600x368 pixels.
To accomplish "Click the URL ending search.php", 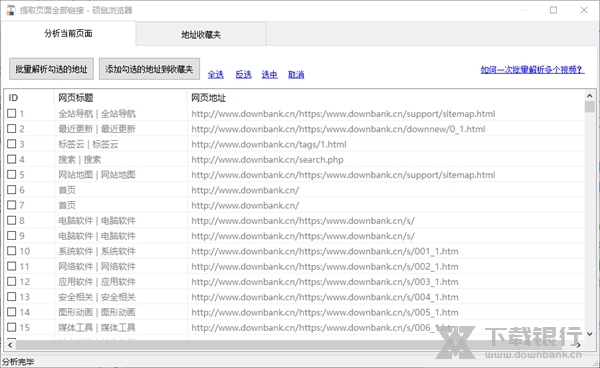I will coord(267,160).
